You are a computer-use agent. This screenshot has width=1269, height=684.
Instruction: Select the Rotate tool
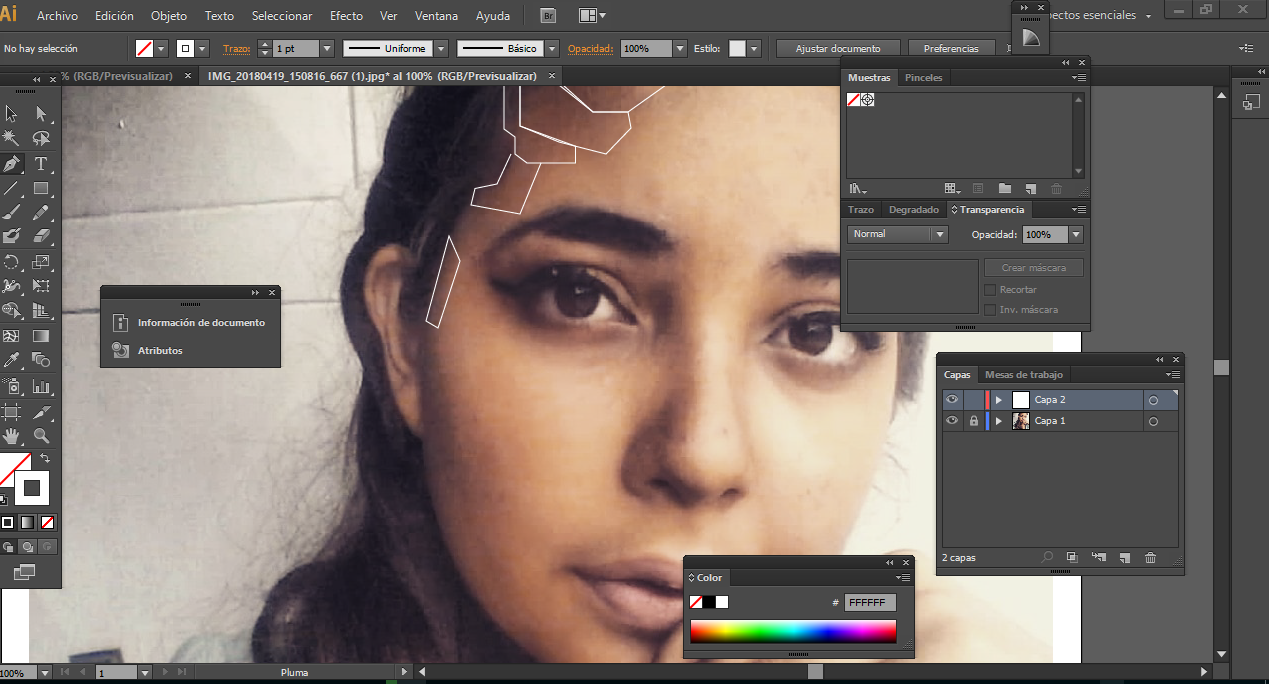pyautogui.click(x=12, y=262)
